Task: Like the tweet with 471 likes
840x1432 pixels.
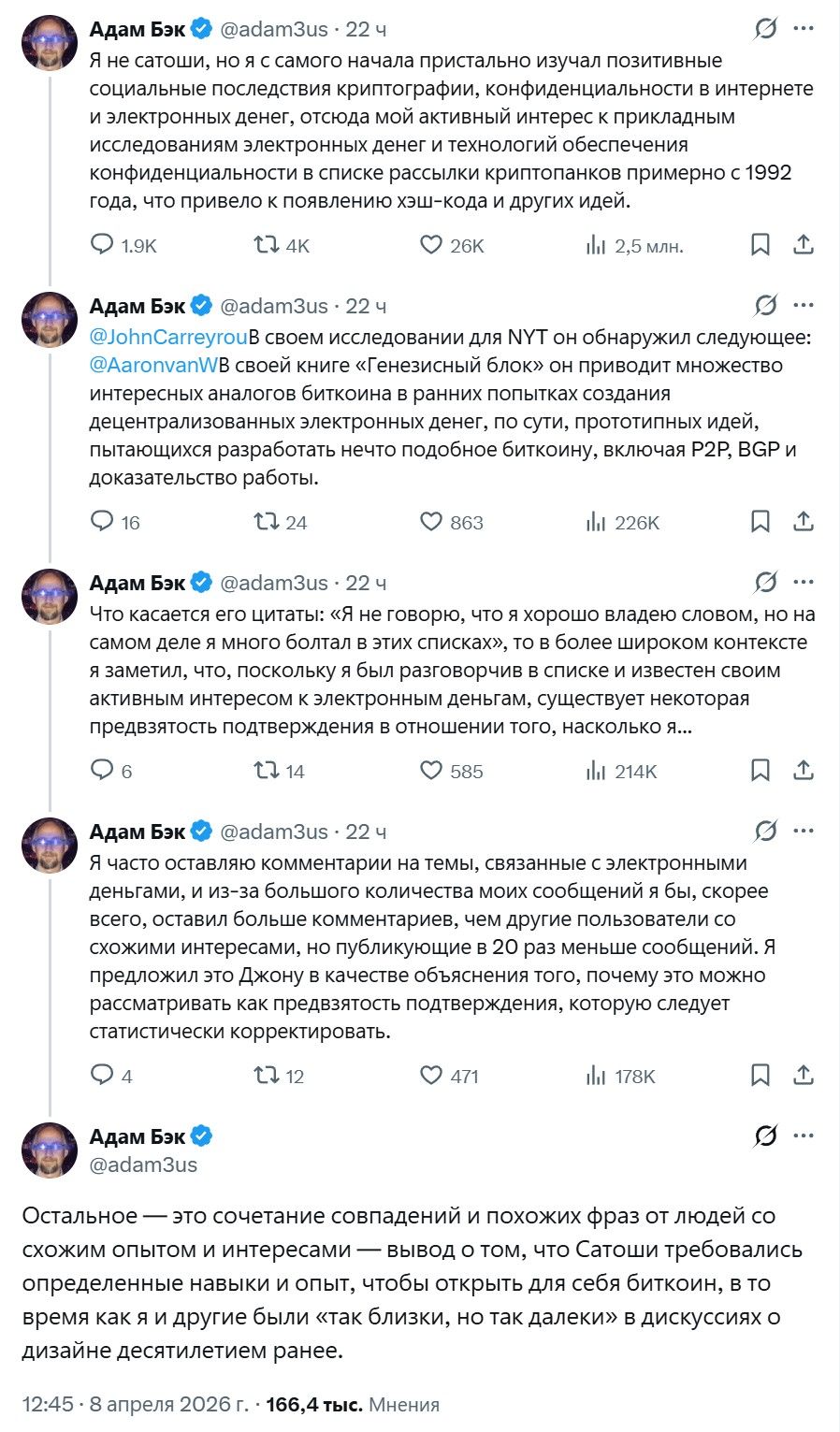Action: (x=430, y=1076)
